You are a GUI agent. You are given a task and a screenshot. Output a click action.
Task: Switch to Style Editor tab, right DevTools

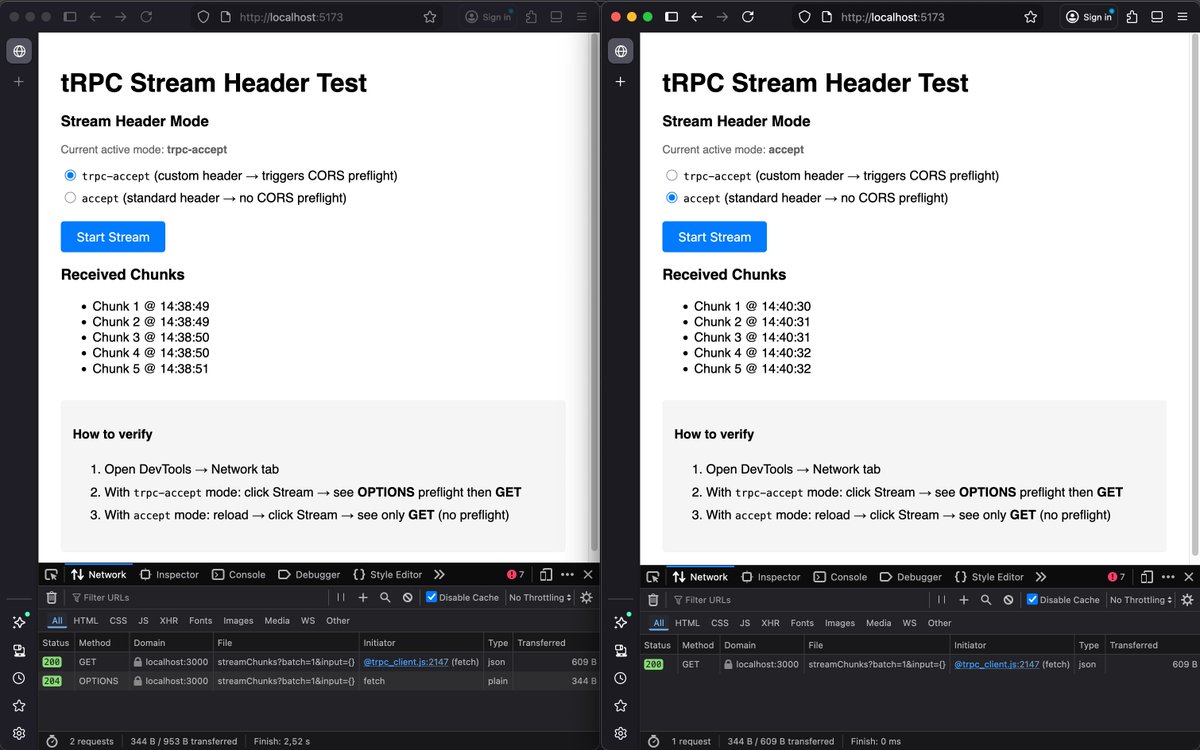(989, 577)
